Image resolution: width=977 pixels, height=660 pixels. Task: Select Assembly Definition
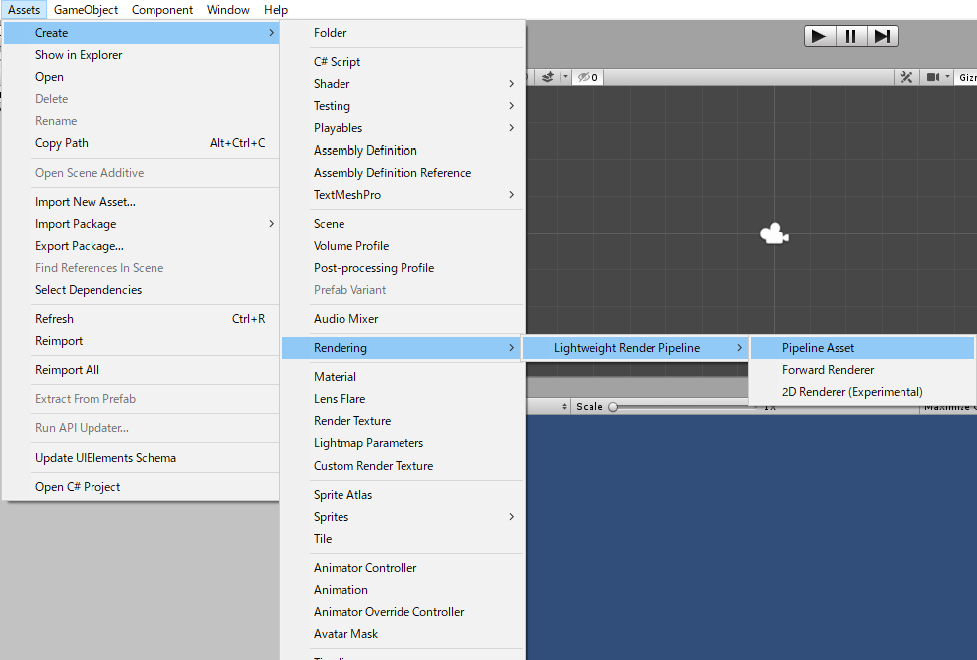[403, 150]
